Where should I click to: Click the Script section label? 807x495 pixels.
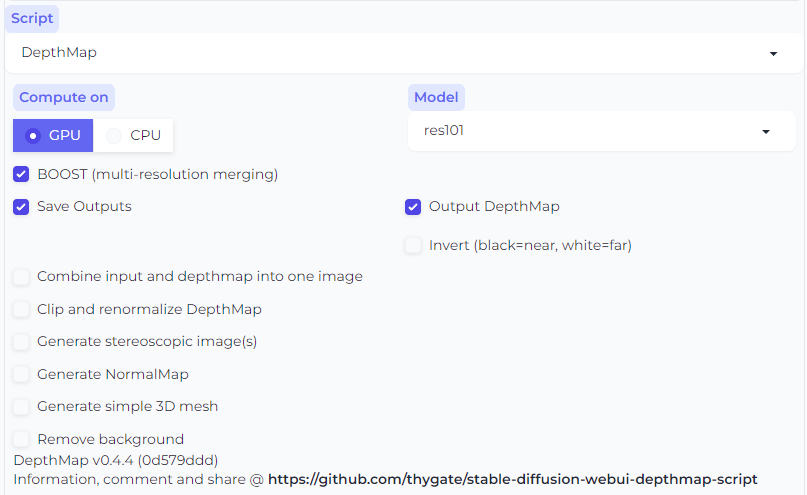point(32,19)
